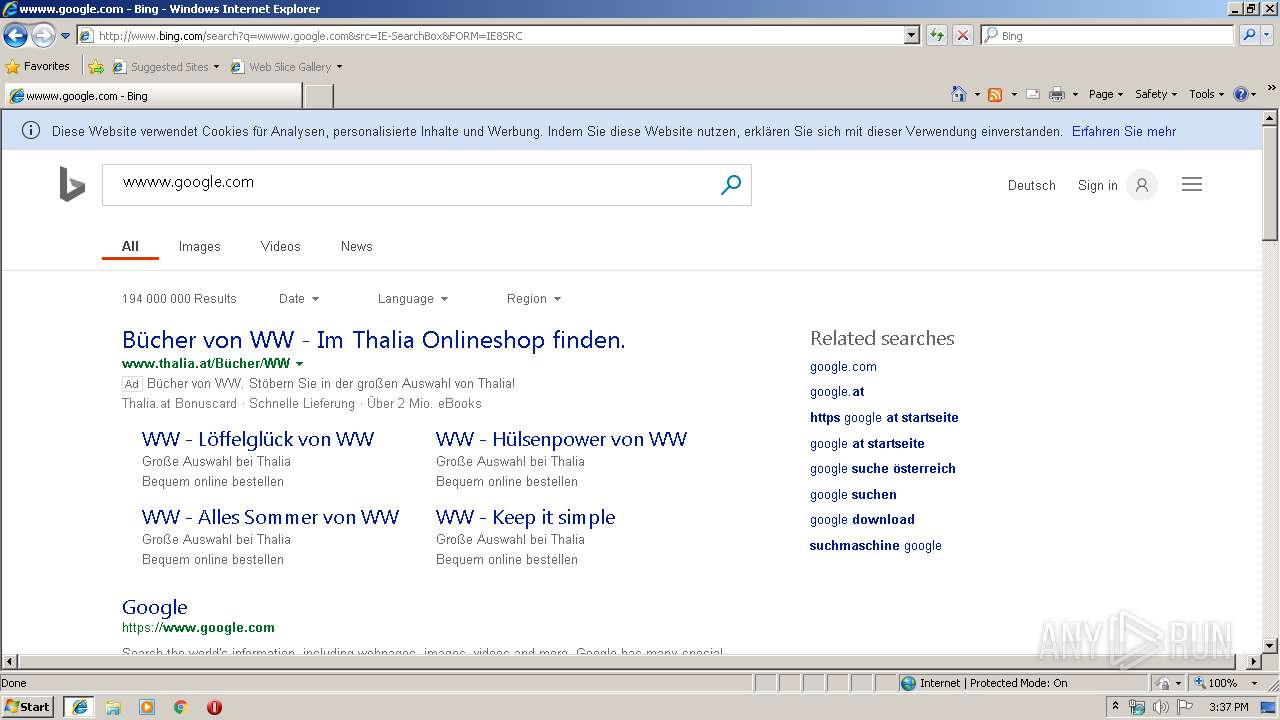Open the Bing hamburger menu
Screen dimensions: 1280x720
click(1192, 184)
